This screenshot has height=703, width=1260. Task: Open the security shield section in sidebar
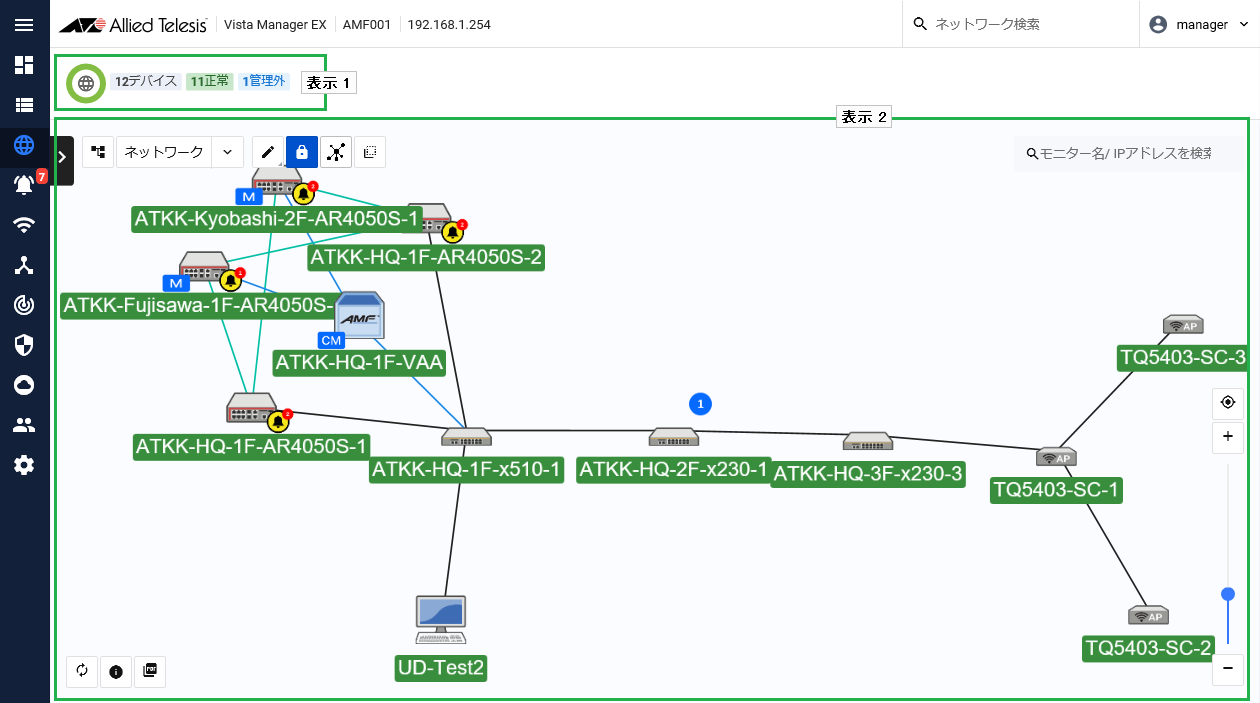(x=25, y=345)
